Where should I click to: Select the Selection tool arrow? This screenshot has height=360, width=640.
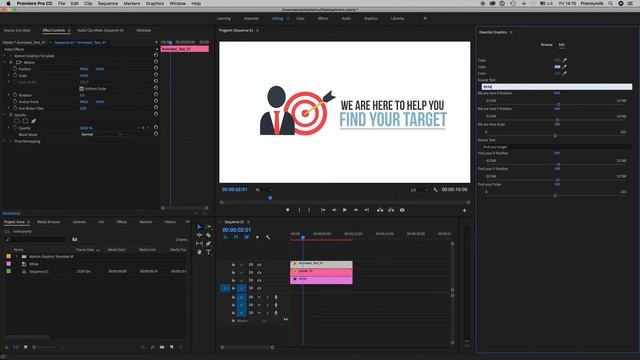click(199, 227)
